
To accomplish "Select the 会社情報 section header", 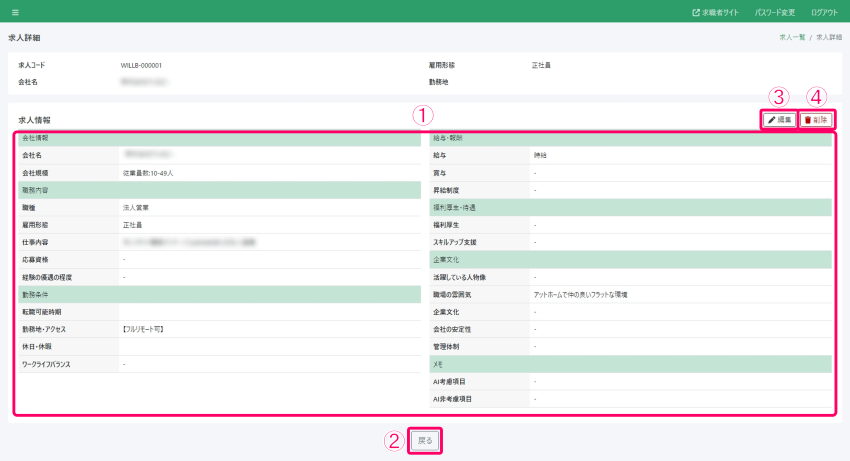I will click(x=42, y=138).
